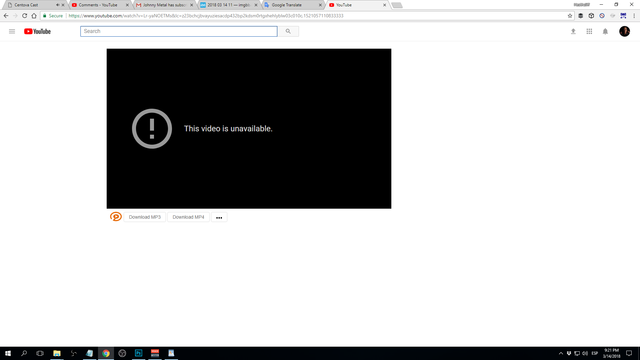This screenshot has height=360, width=640.
Task: Reload the current page
Action: tap(24, 16)
